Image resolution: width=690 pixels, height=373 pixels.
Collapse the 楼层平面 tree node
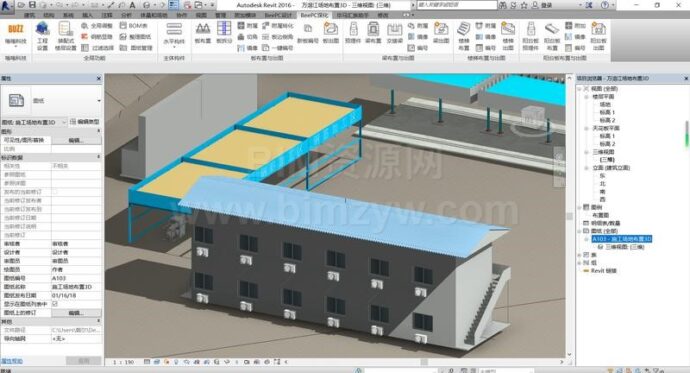click(x=587, y=97)
